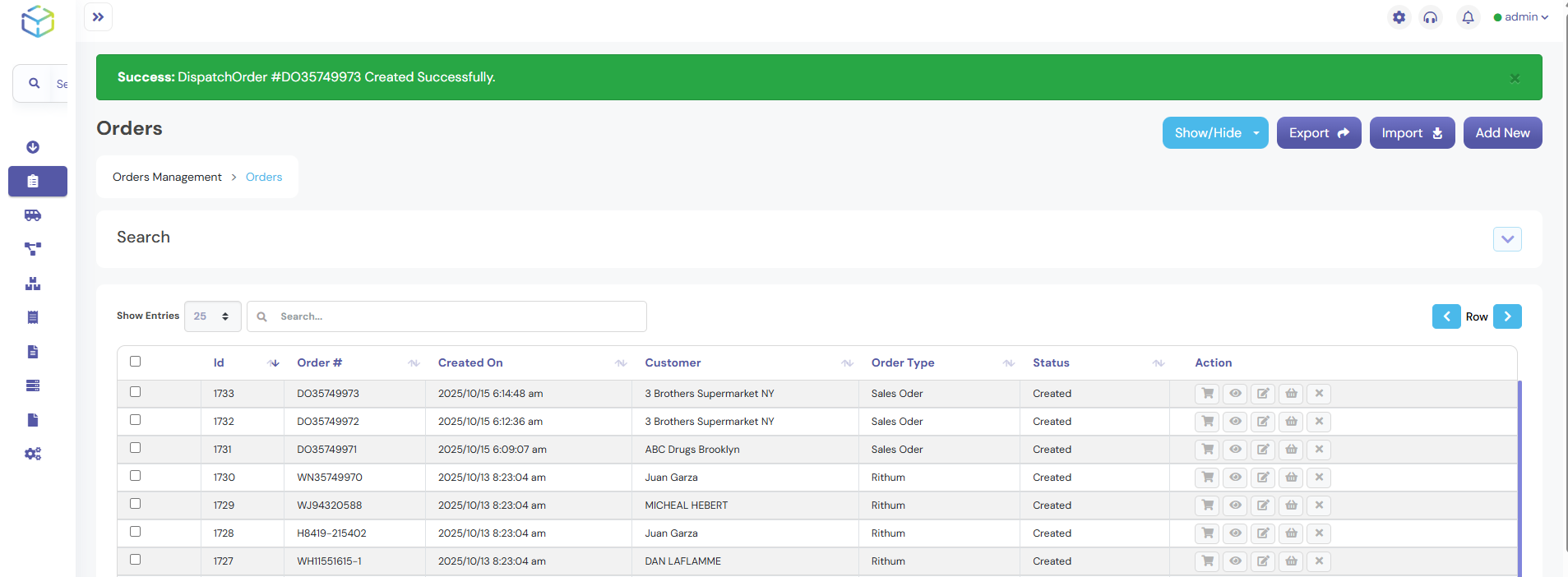Click the Export button
The height and width of the screenshot is (577, 1568).
click(1318, 133)
